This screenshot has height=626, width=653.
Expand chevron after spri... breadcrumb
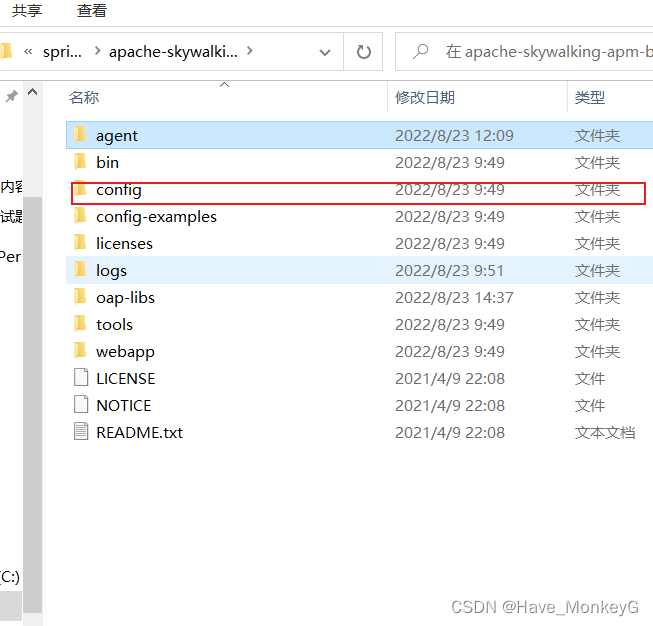[x=97, y=51]
